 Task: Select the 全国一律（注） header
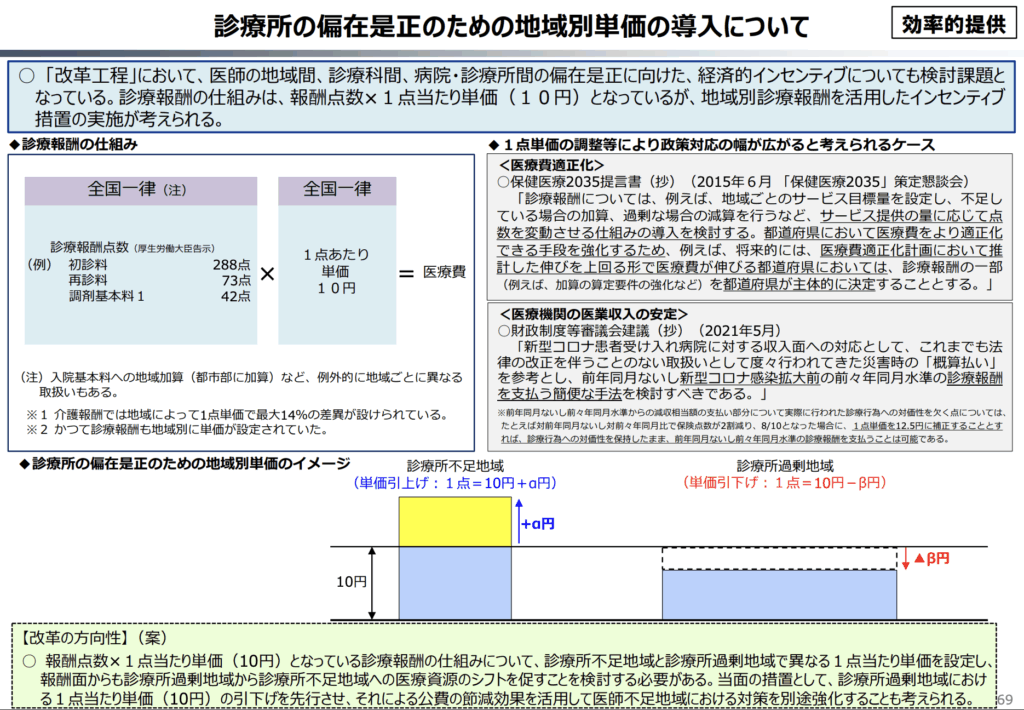pos(140,190)
